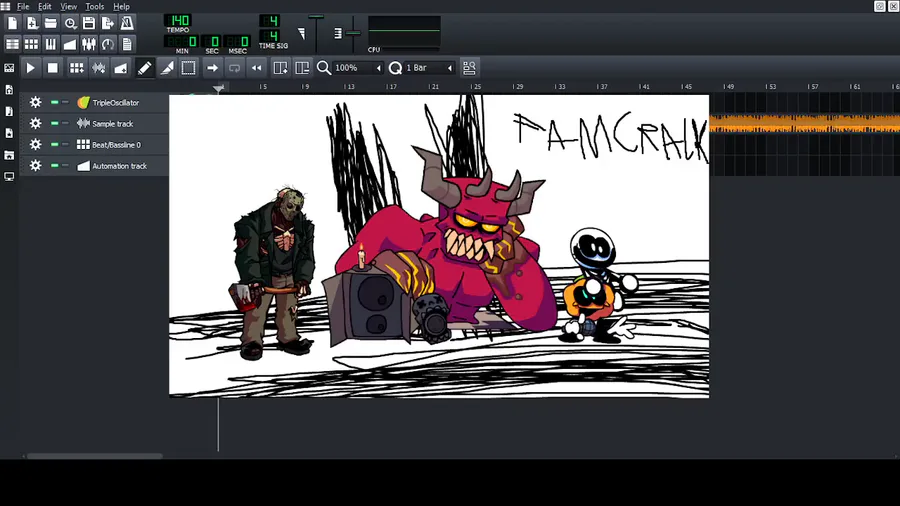
Task: Open Sample track settings gear
Action: (x=36, y=123)
